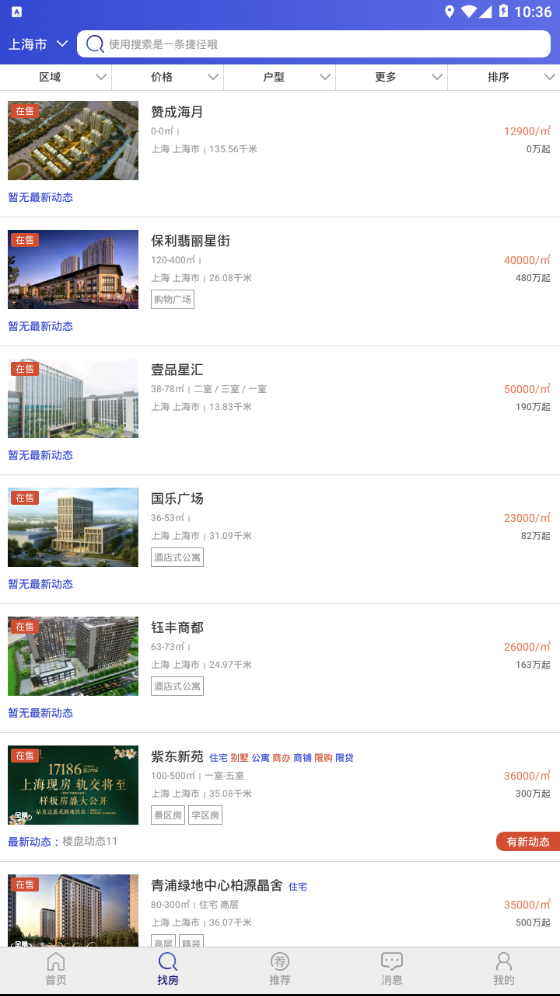Tap the location icon in the status bar
Screen dimensions: 560x996
pyautogui.click(x=450, y=11)
